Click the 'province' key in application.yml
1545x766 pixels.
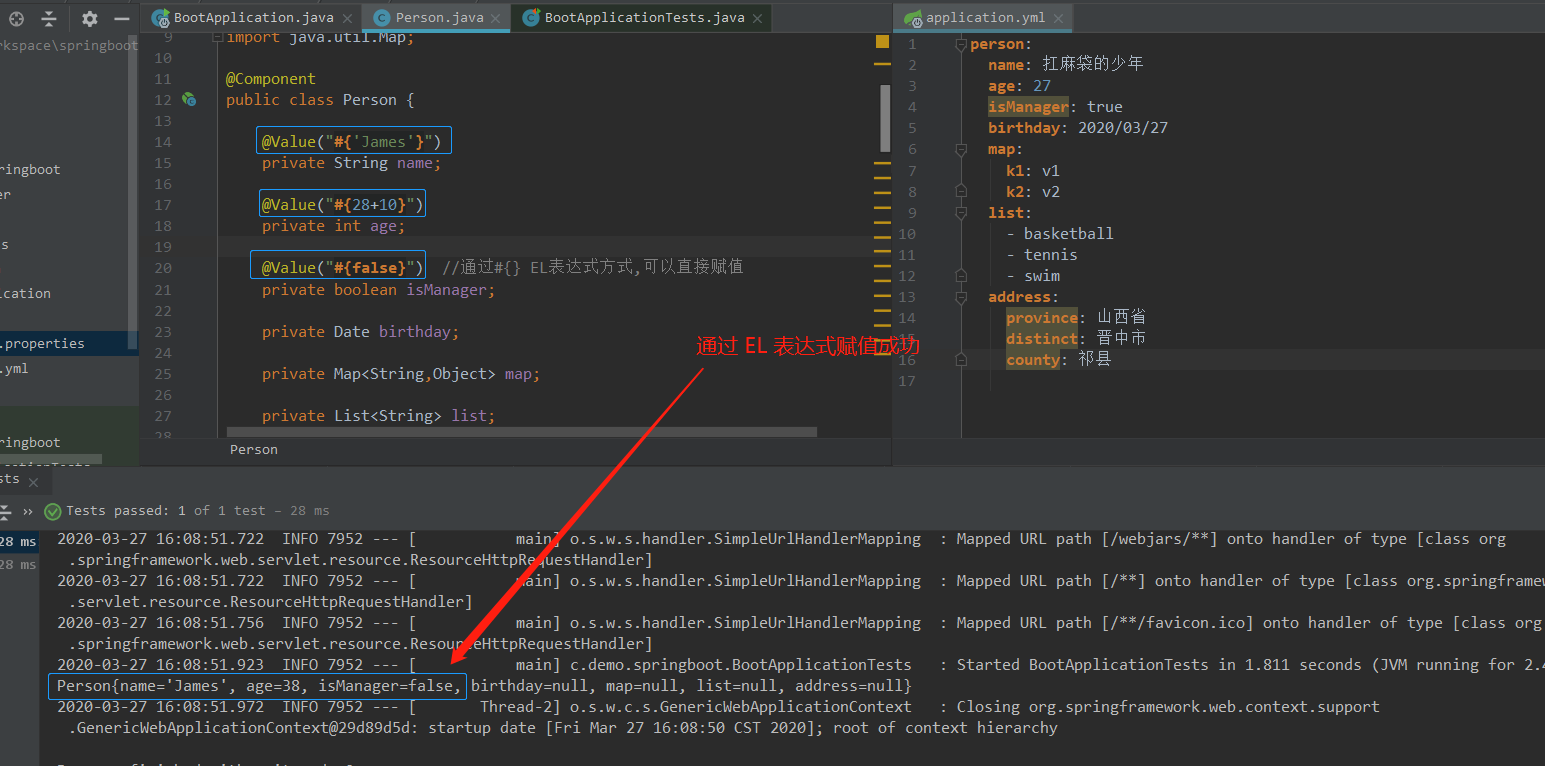pyautogui.click(x=1042, y=317)
